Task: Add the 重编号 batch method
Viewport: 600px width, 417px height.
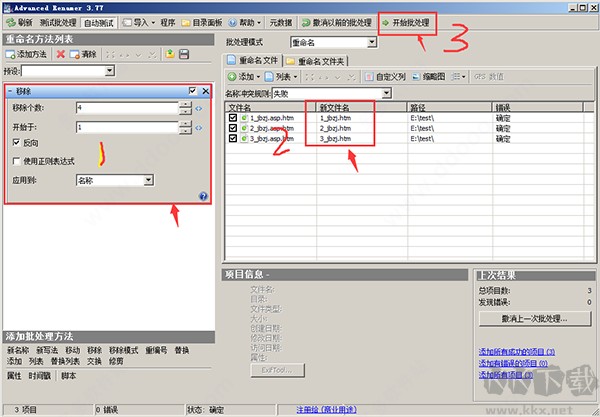Action: click(x=156, y=350)
